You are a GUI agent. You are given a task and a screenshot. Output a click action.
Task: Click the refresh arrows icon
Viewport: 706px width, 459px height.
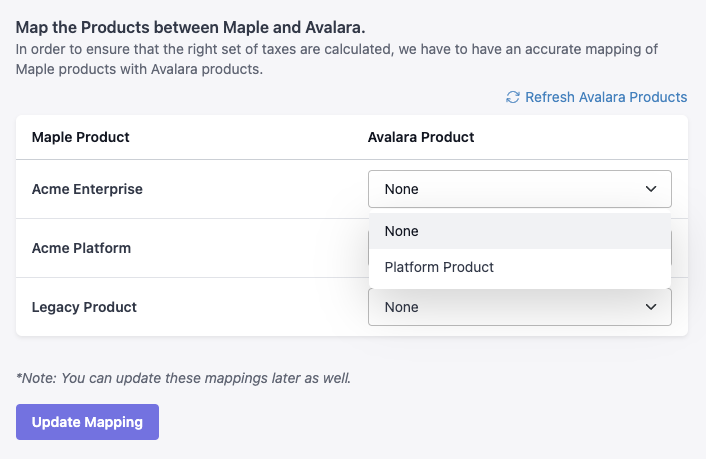coord(513,97)
